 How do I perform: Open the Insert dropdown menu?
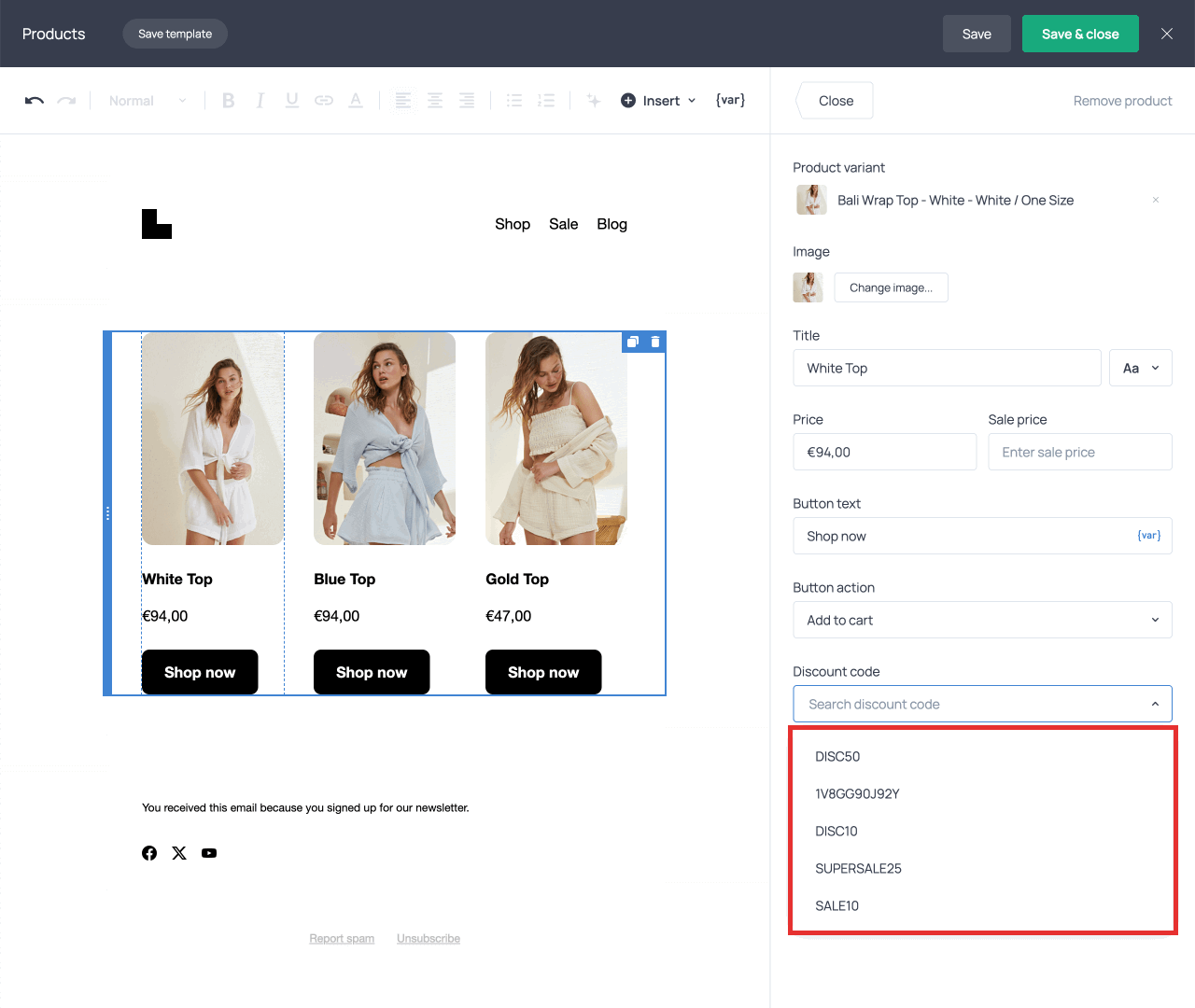point(659,101)
